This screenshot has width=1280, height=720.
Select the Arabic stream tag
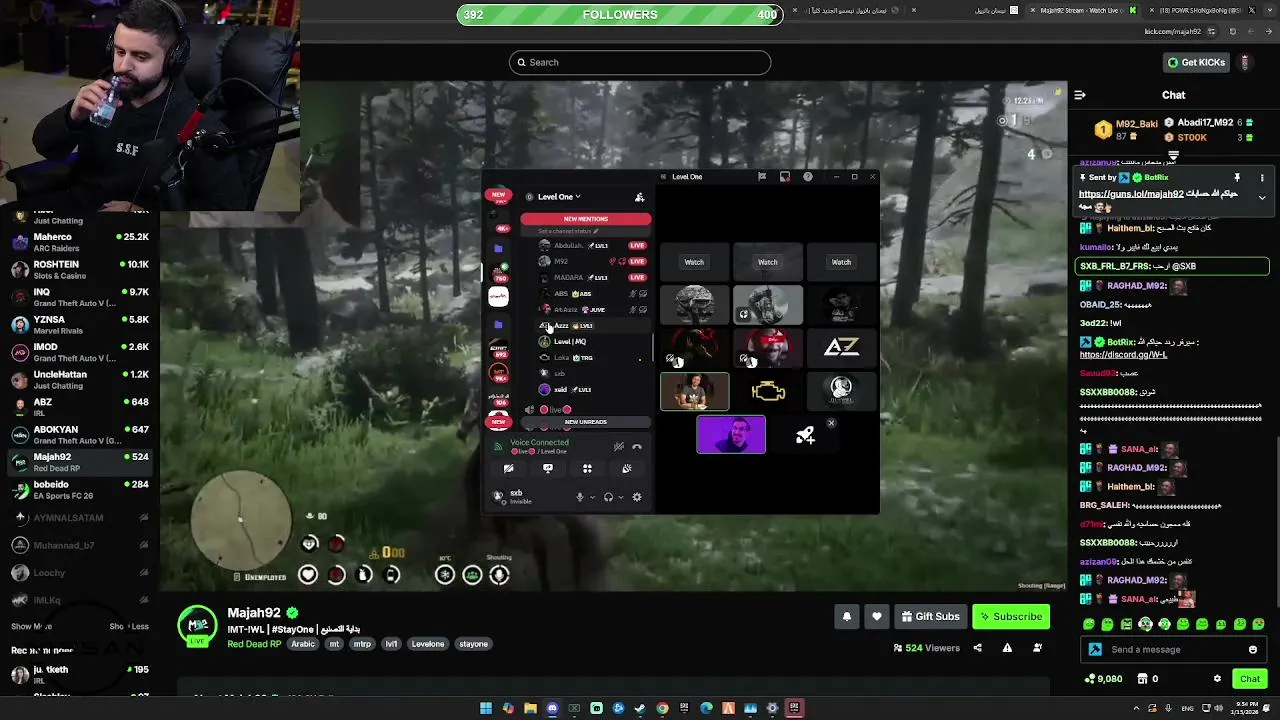tap(302, 644)
